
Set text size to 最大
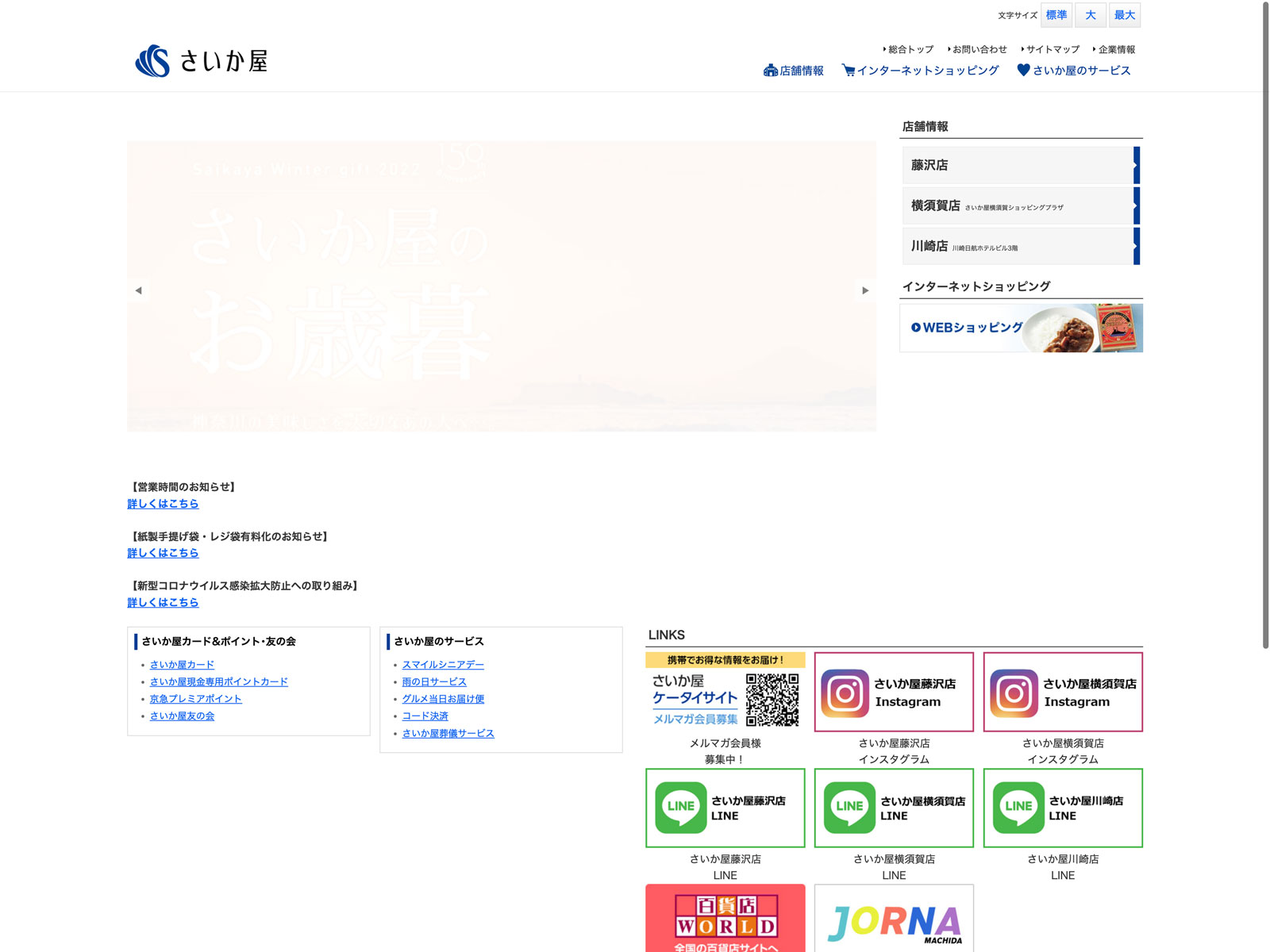1125,15
